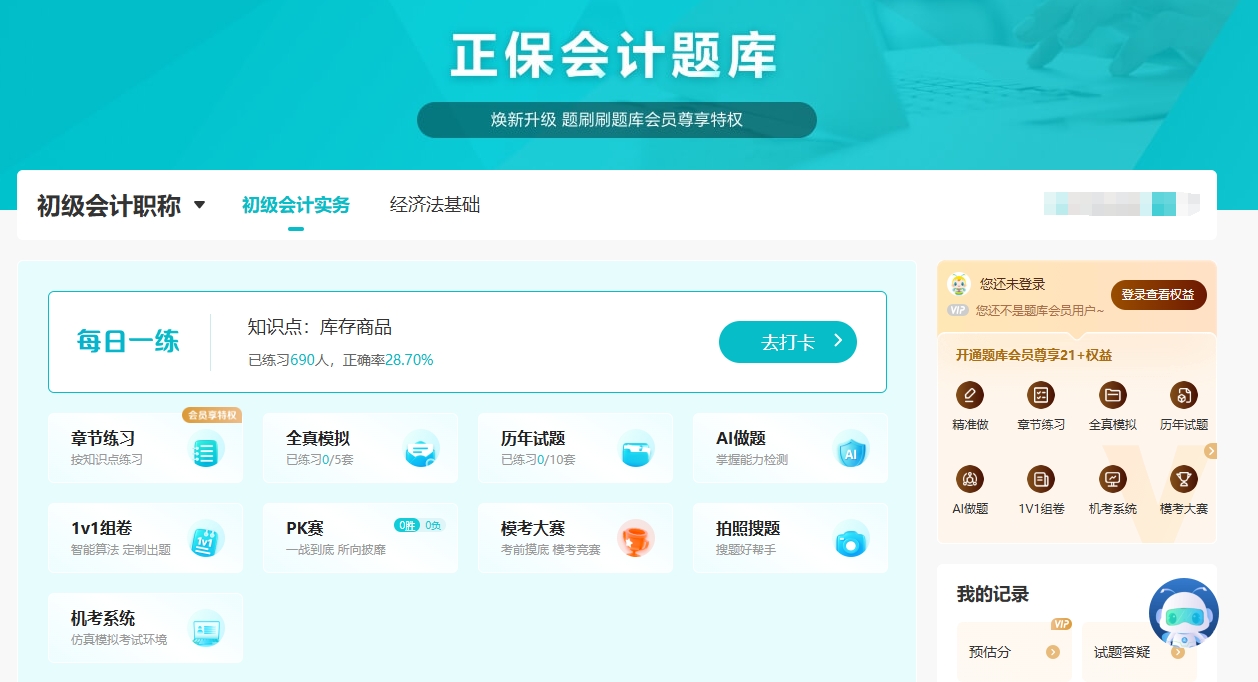1258x682 pixels.
Task: Select the 初级会计实务 tab
Action: click(x=296, y=205)
